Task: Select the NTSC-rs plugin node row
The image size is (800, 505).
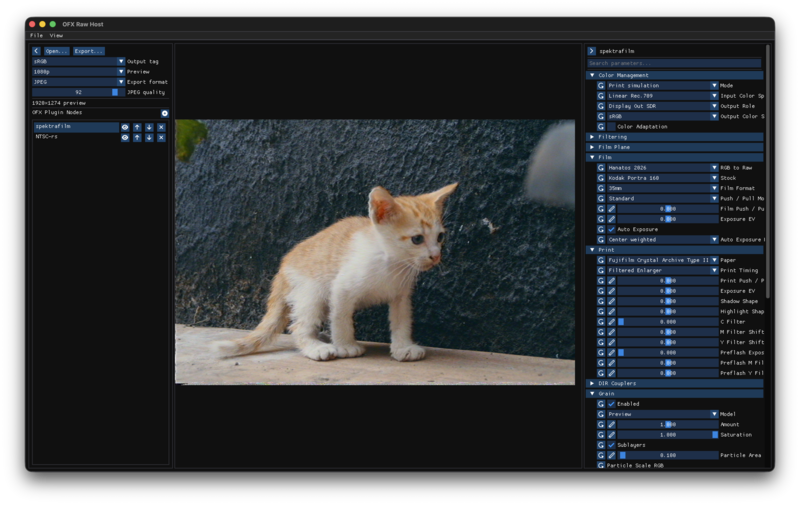Action: 76,137
